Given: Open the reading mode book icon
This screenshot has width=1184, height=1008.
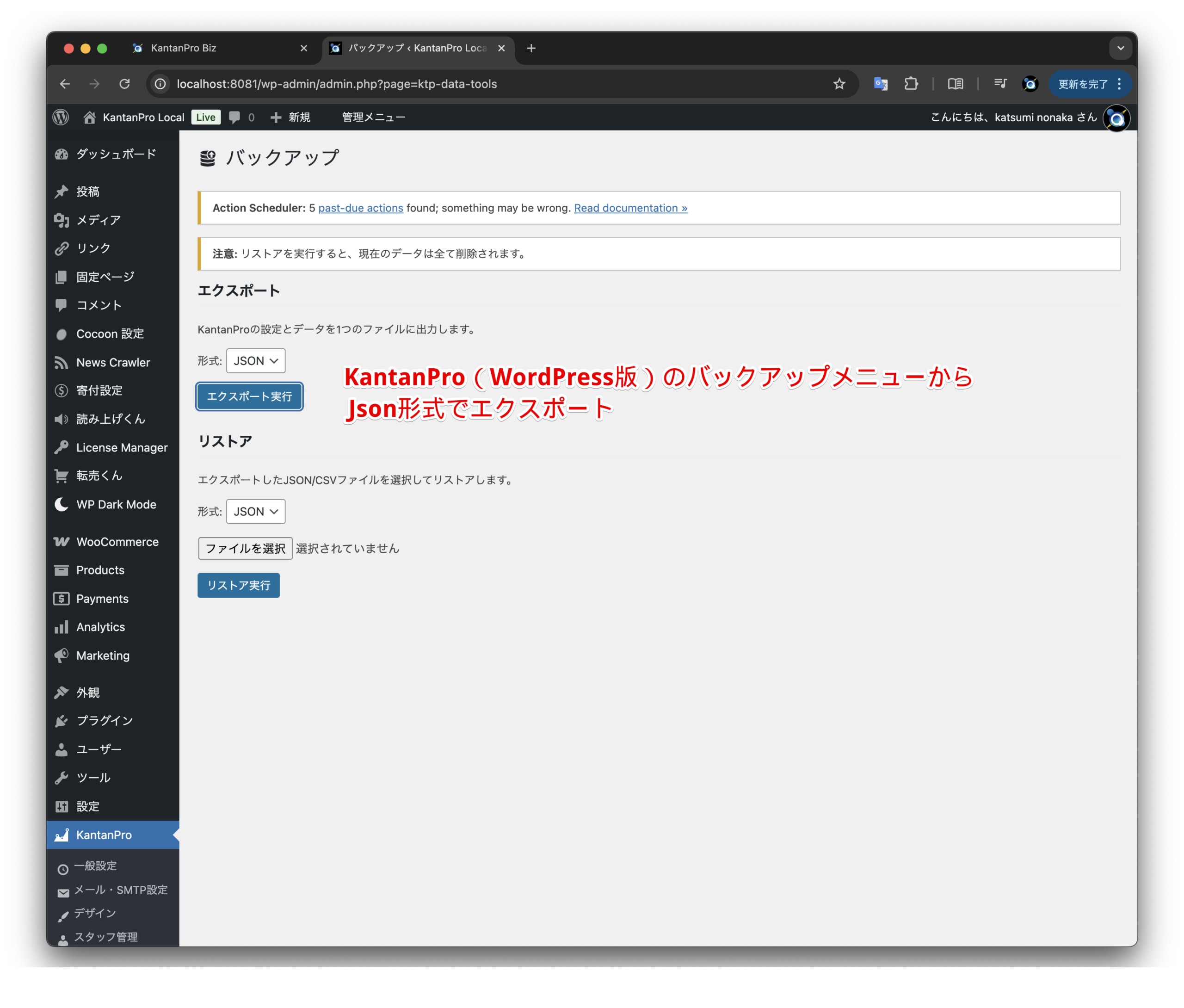Looking at the screenshot, I should [x=955, y=84].
